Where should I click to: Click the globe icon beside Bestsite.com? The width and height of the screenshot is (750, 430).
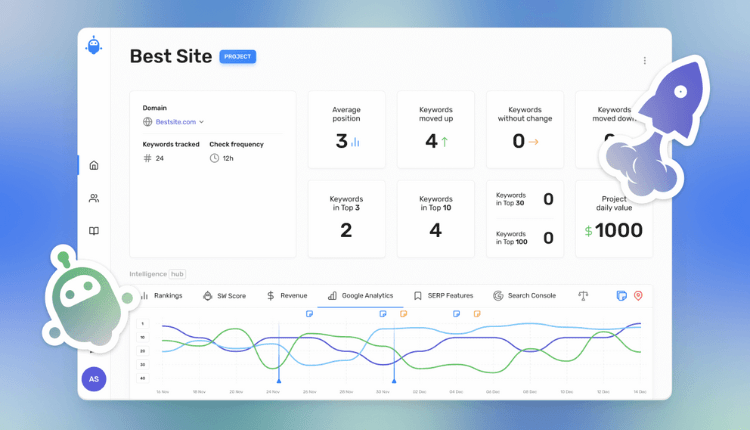click(x=147, y=122)
